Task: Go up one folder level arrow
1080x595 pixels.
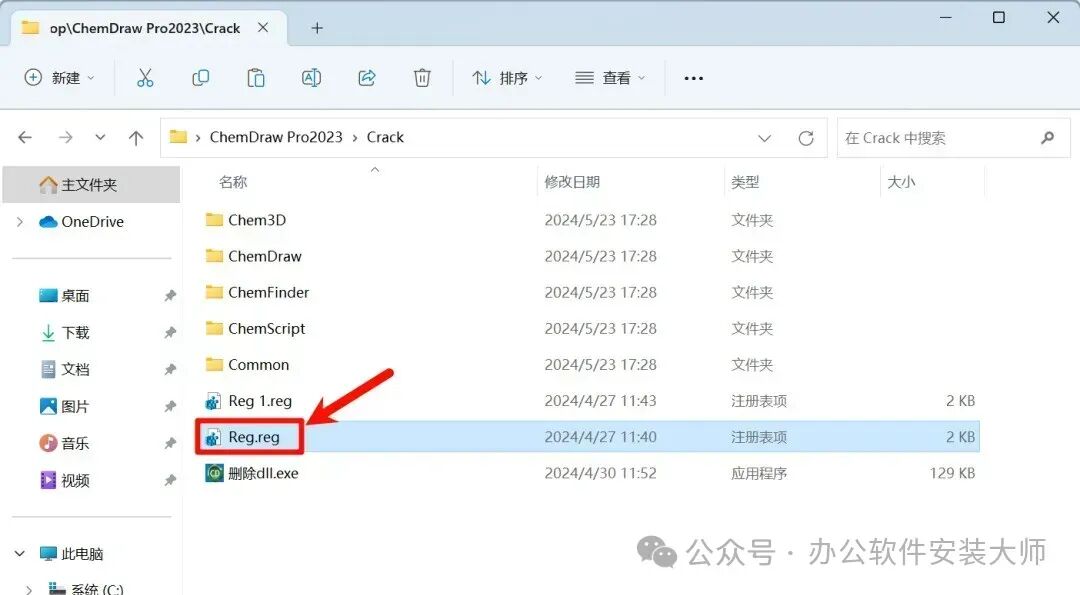Action: pos(136,138)
